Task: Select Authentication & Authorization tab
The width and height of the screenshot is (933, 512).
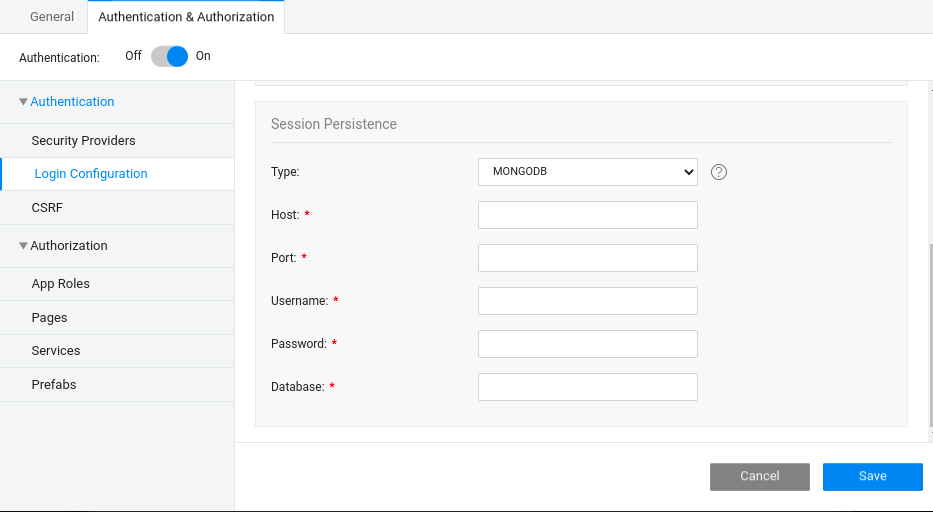Action: (x=186, y=17)
